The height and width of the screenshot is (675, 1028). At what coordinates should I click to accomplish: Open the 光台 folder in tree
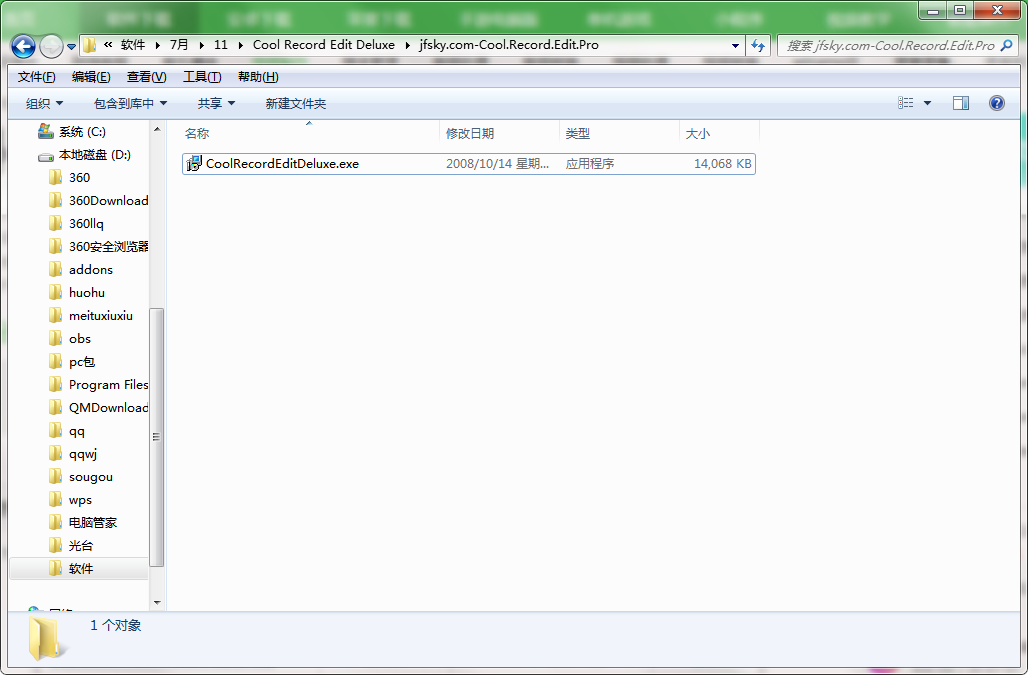[x=81, y=545]
